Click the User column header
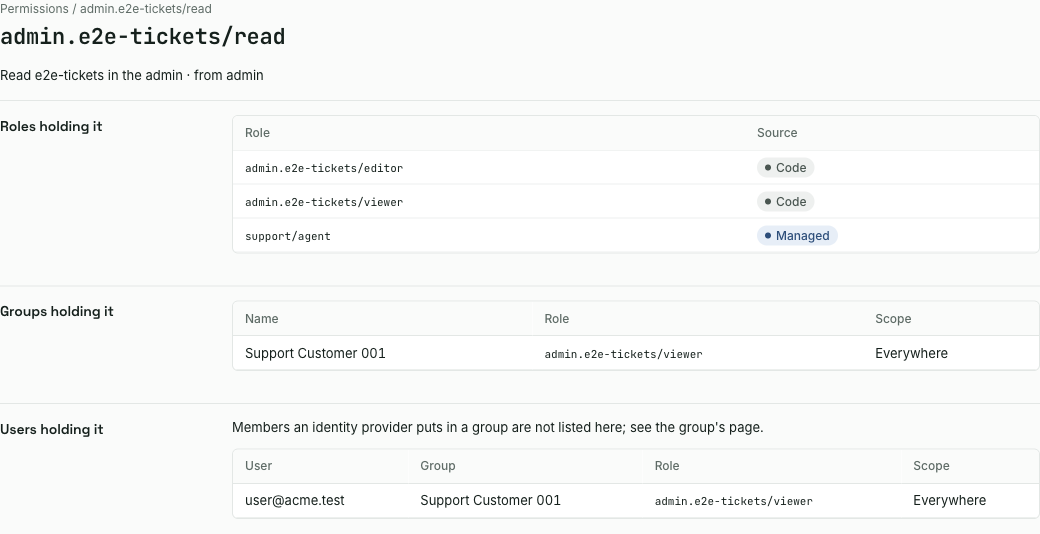This screenshot has width=1040, height=534. 258,466
